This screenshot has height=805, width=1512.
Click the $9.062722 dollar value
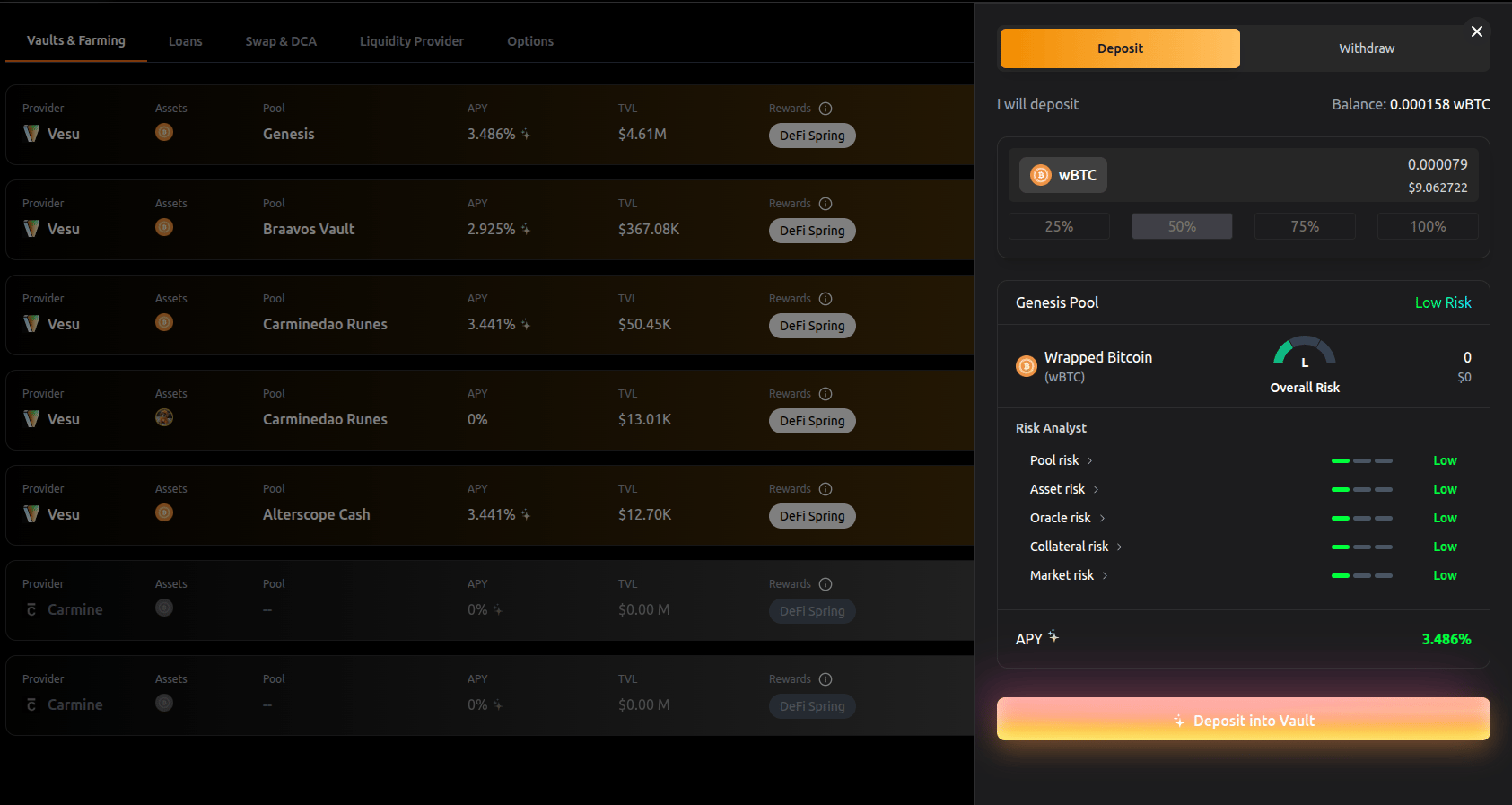coord(1438,188)
